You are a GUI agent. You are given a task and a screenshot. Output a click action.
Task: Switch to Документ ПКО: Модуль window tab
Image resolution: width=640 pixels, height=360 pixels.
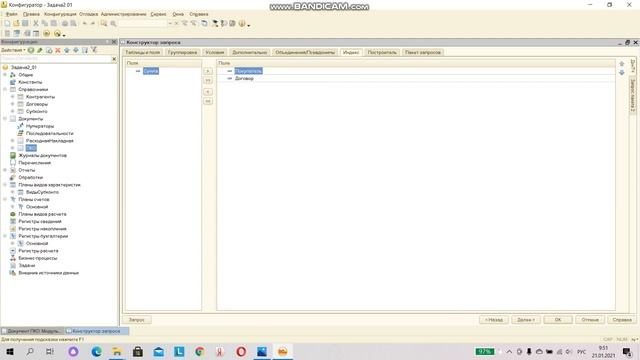coord(33,331)
